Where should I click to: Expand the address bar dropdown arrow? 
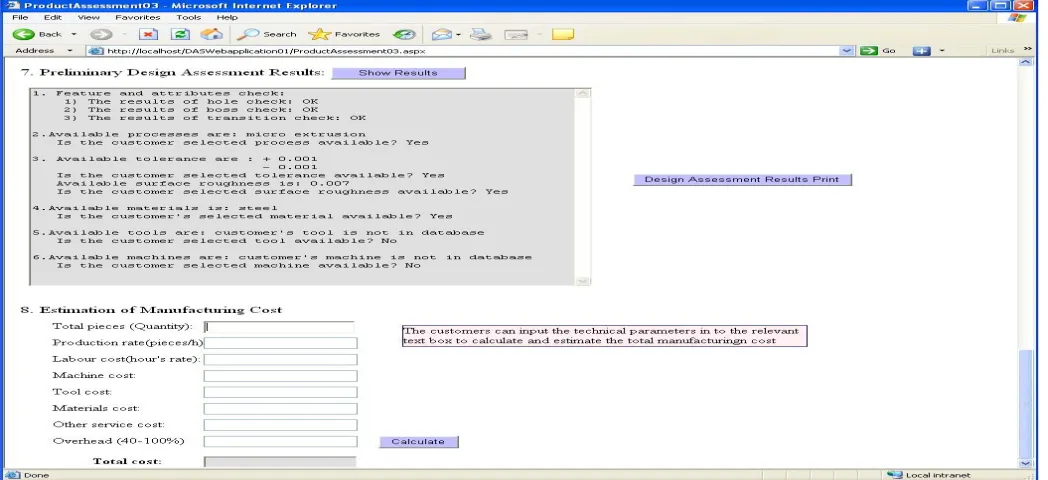tap(847, 51)
